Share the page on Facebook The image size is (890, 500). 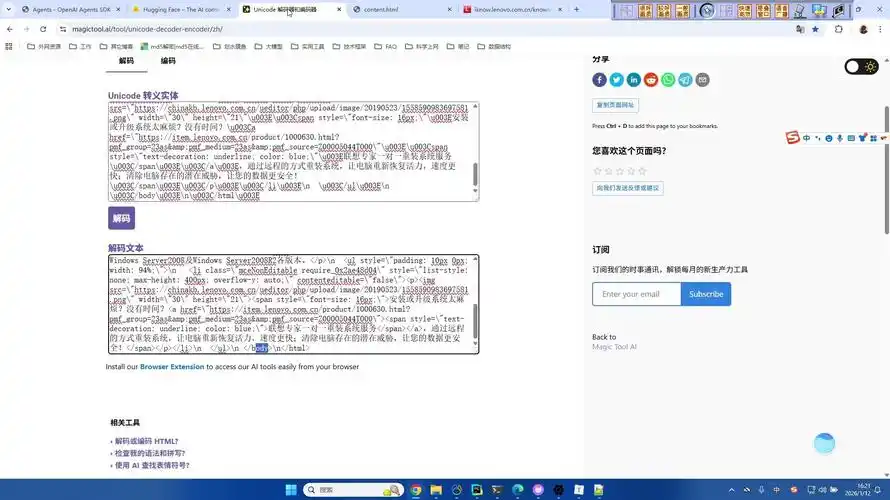(599, 80)
